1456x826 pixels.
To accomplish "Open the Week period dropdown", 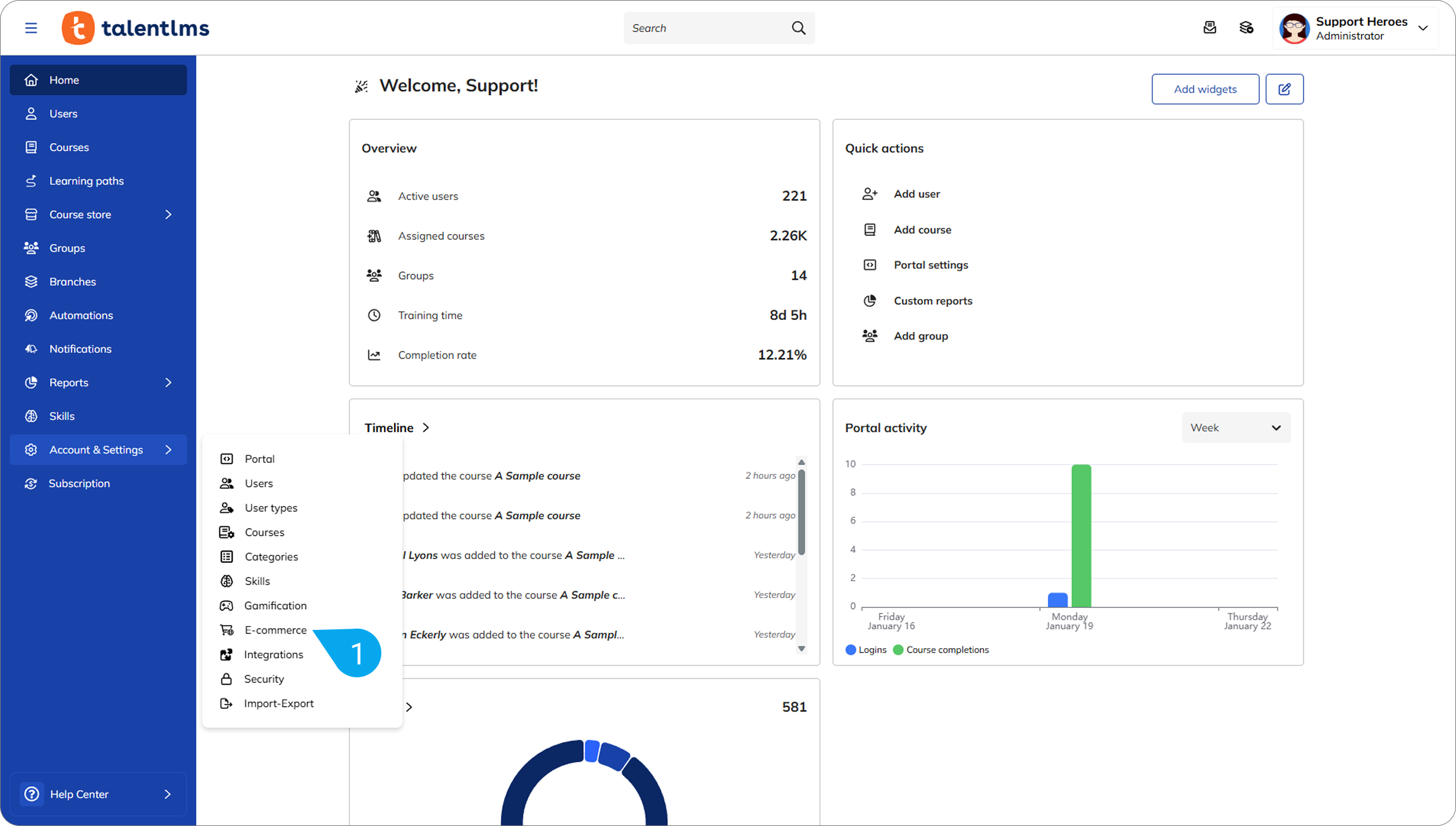I will pos(1235,428).
